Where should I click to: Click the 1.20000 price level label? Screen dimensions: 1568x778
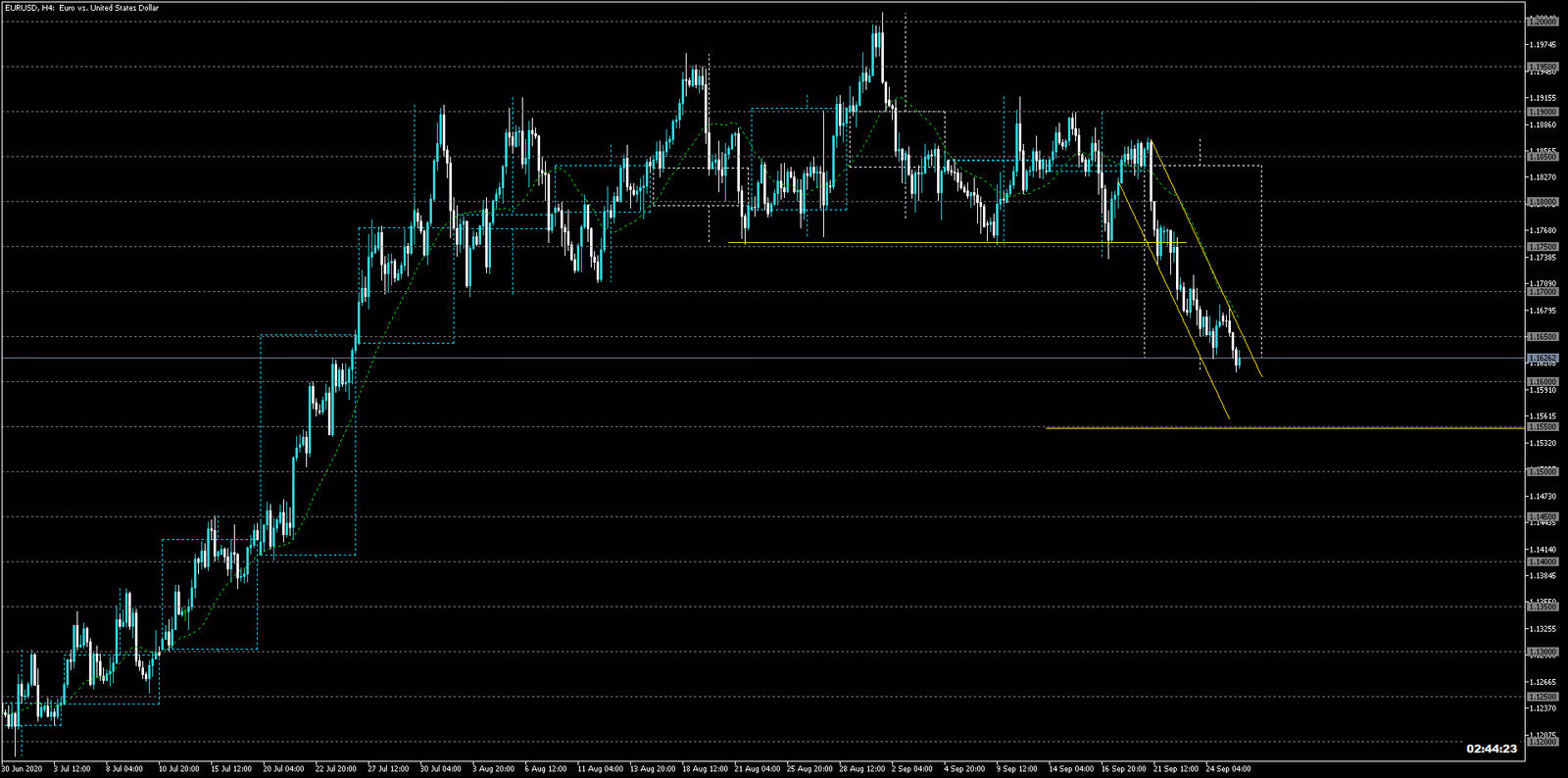pos(1543,22)
